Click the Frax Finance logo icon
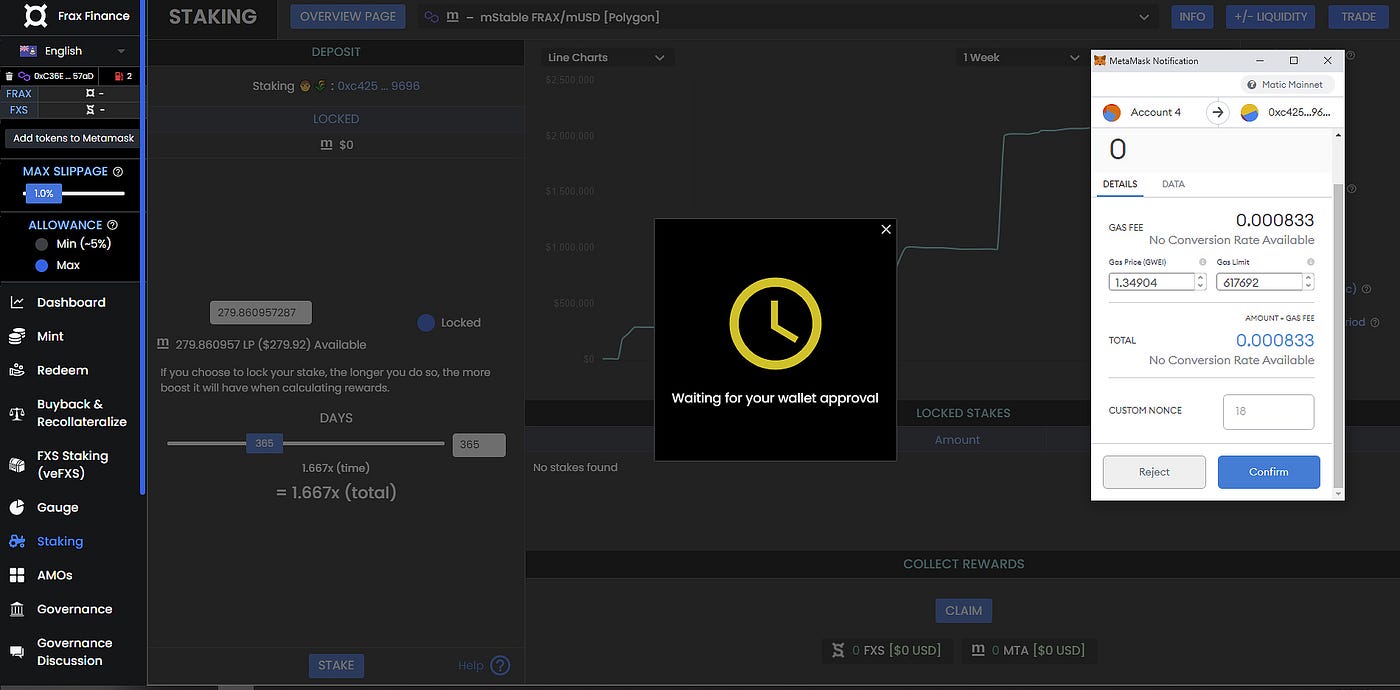This screenshot has width=1400, height=690. 35,16
